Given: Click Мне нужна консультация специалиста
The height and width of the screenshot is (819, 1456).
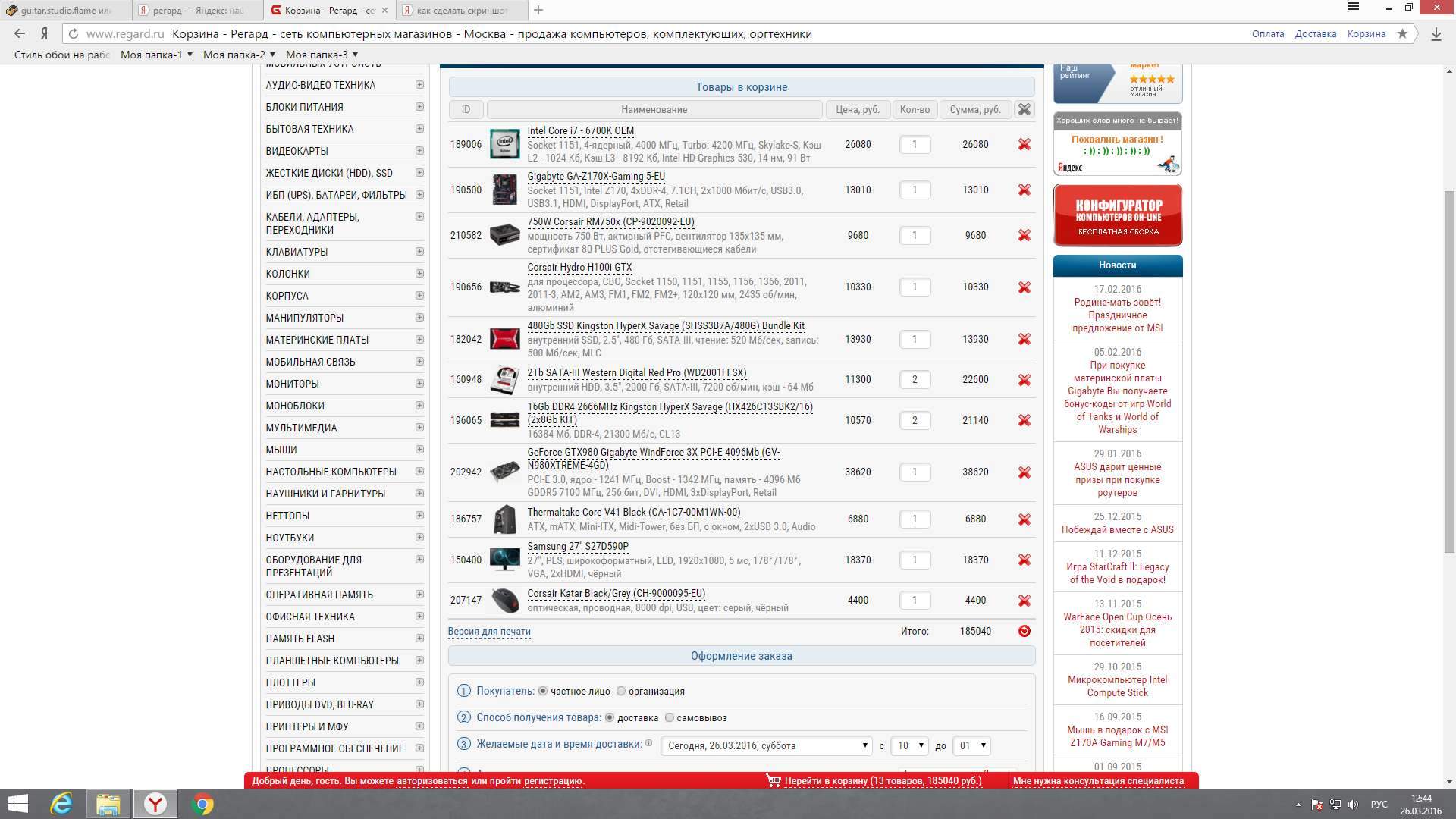Looking at the screenshot, I should coord(1098,780).
